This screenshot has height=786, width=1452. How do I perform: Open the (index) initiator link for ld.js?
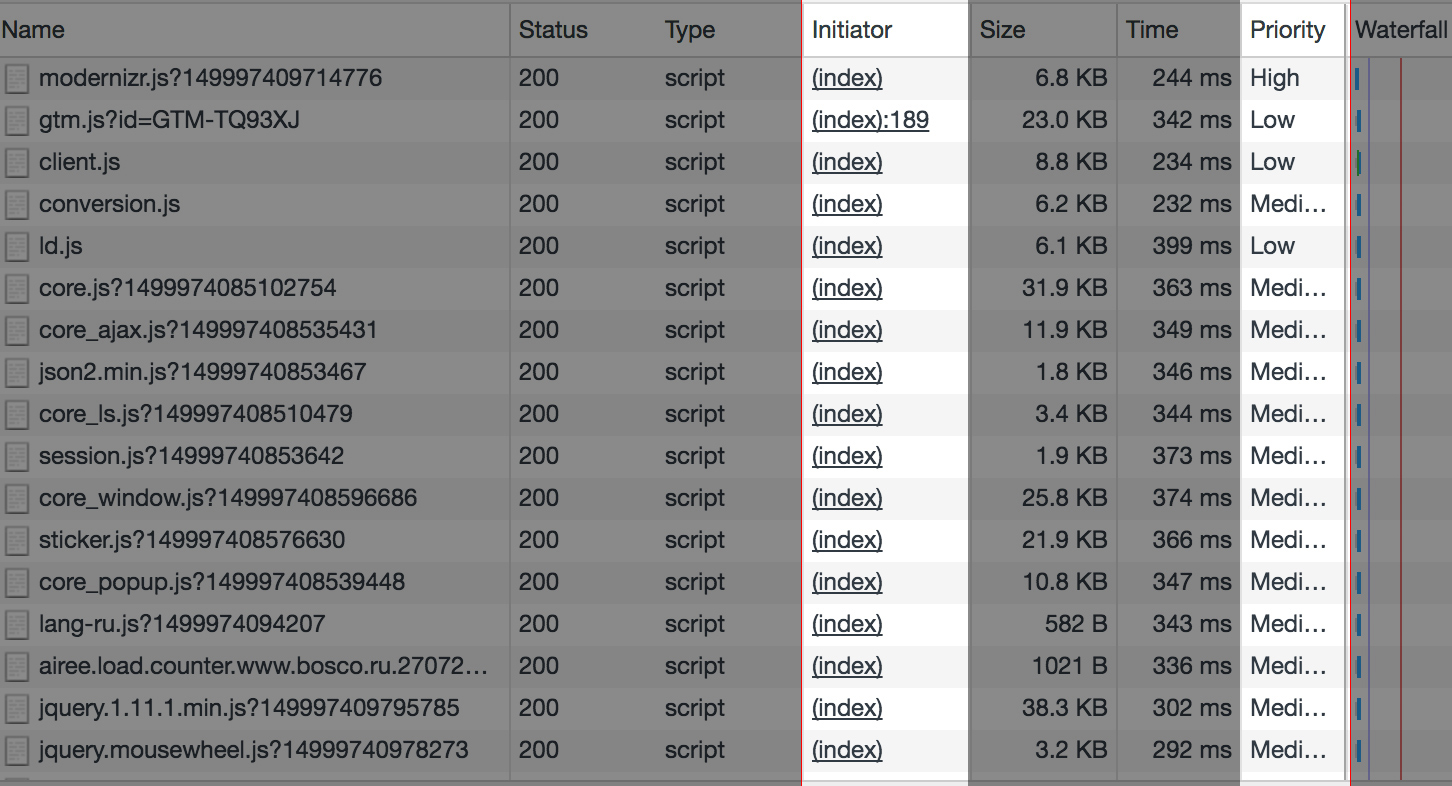click(x=847, y=246)
